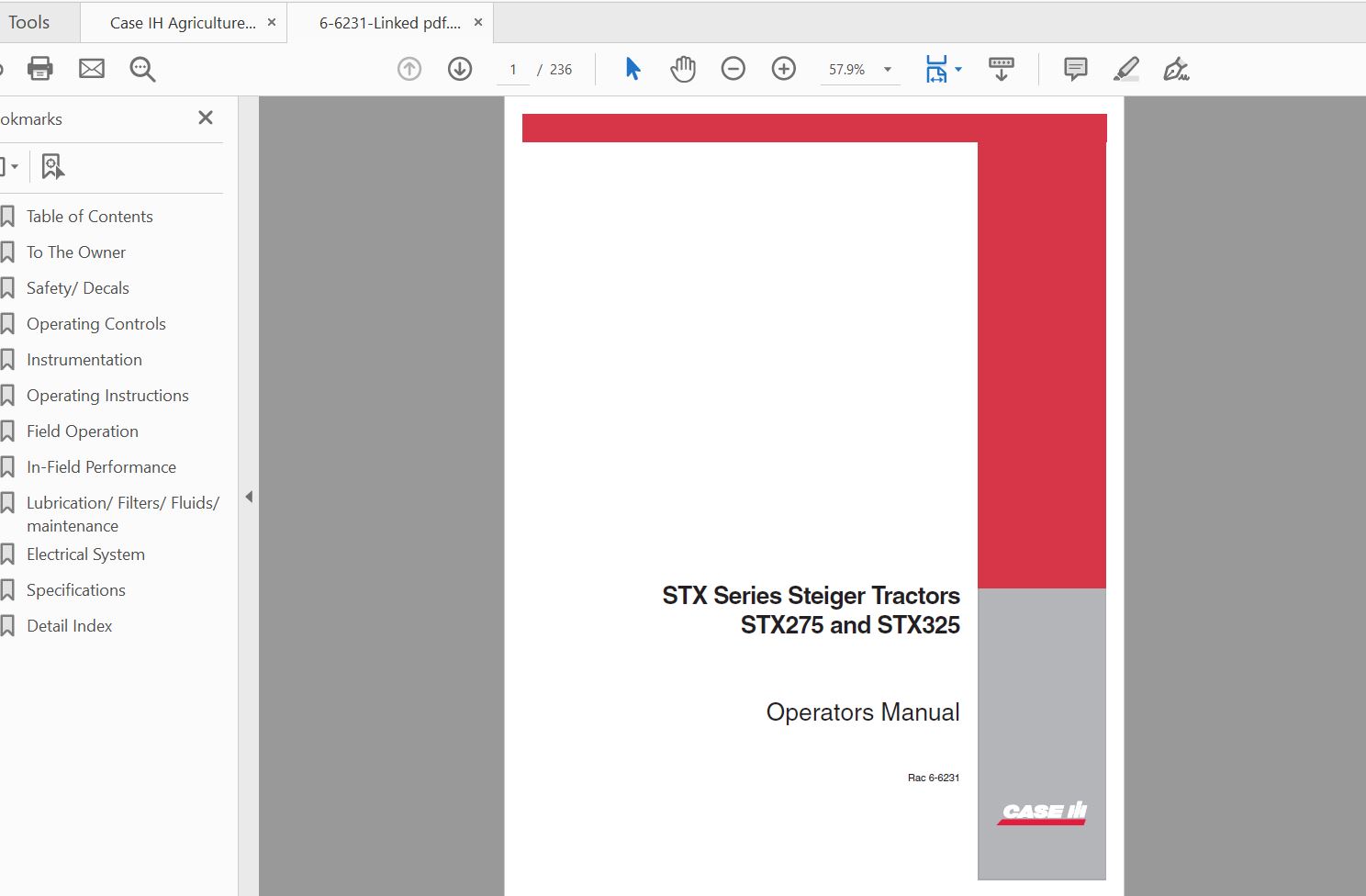Find current bookmark icon in panel
The image size is (1366, 896).
[x=52, y=166]
